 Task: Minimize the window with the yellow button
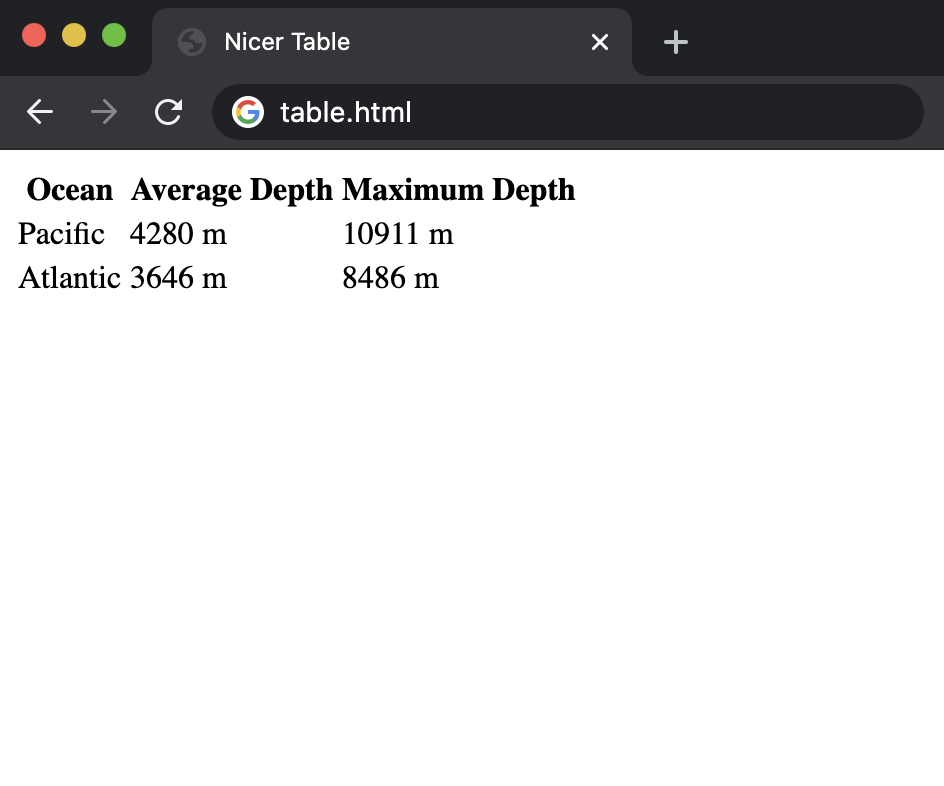pyautogui.click(x=74, y=35)
